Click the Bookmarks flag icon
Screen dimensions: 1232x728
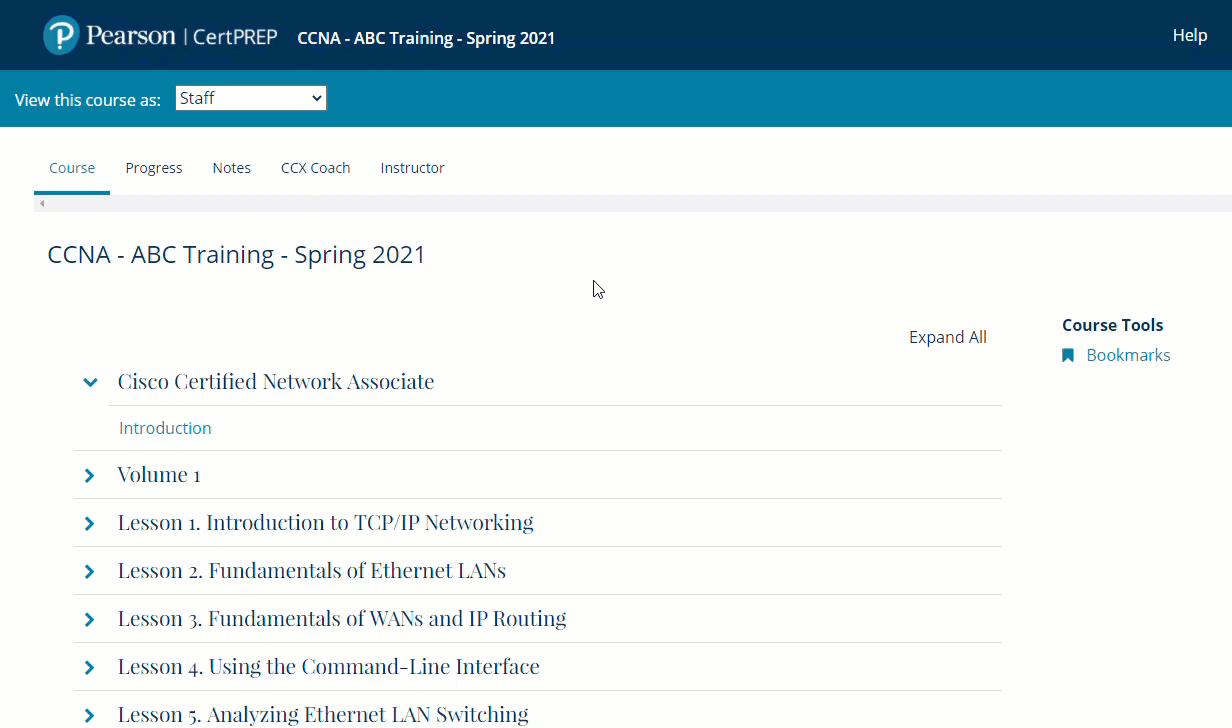pos(1068,355)
